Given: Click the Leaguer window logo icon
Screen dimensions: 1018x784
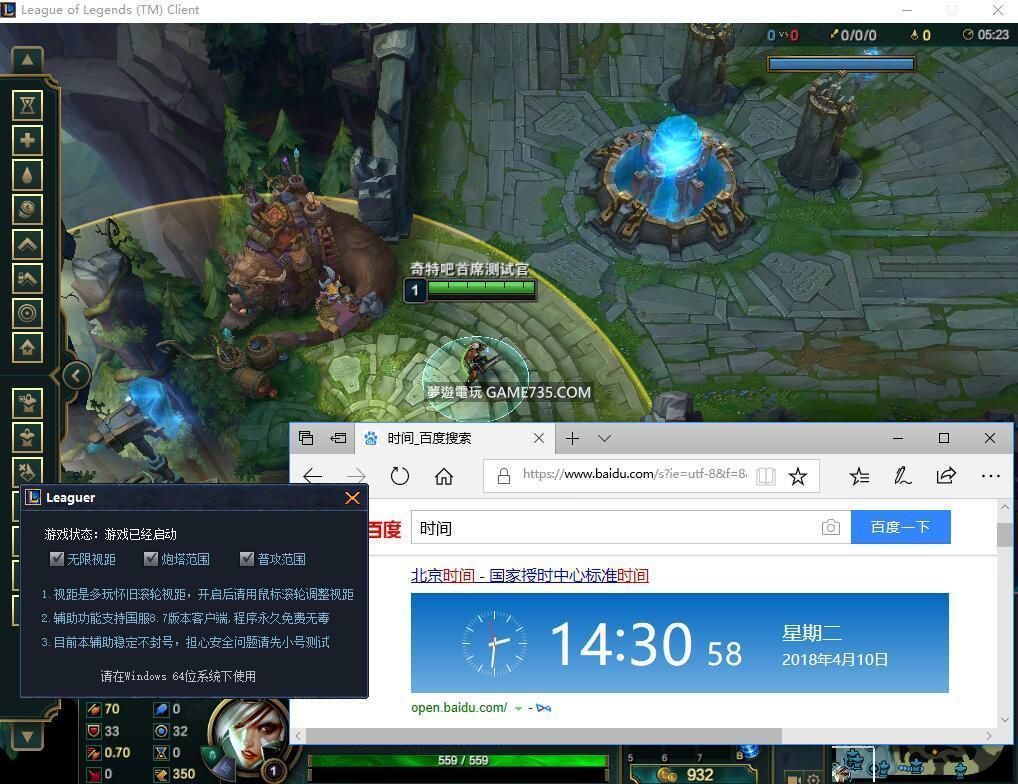Looking at the screenshot, I should (x=33, y=497).
